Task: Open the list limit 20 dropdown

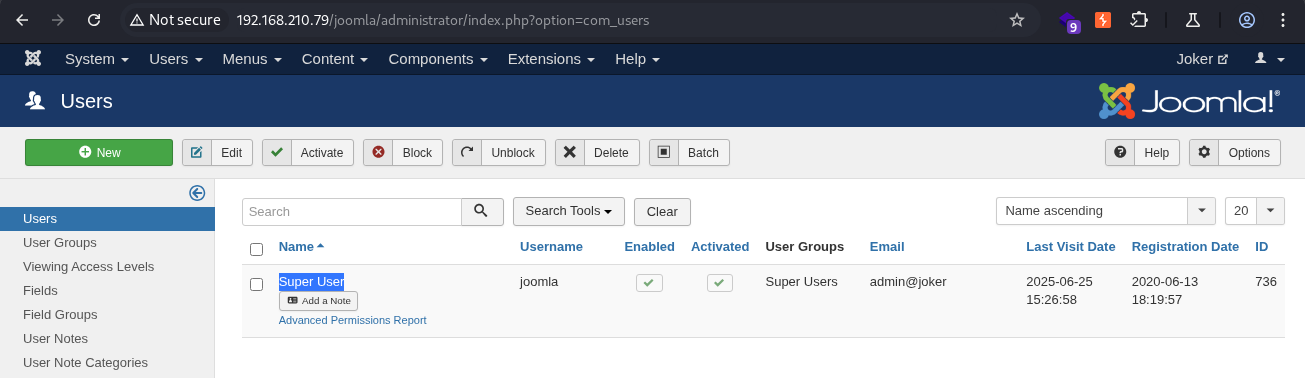Action: (1254, 211)
